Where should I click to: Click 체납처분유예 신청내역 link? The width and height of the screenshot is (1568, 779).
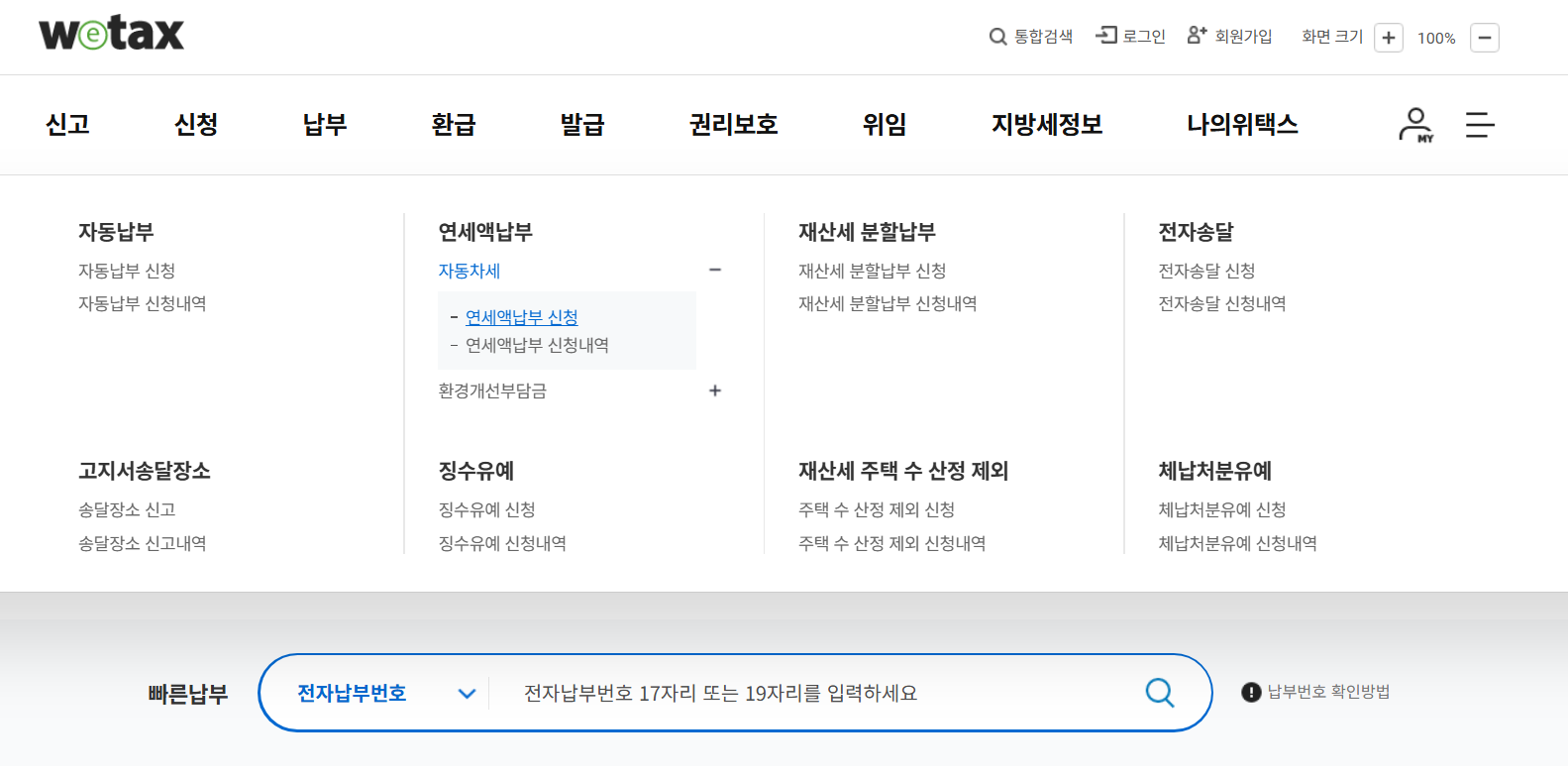click(x=1238, y=543)
